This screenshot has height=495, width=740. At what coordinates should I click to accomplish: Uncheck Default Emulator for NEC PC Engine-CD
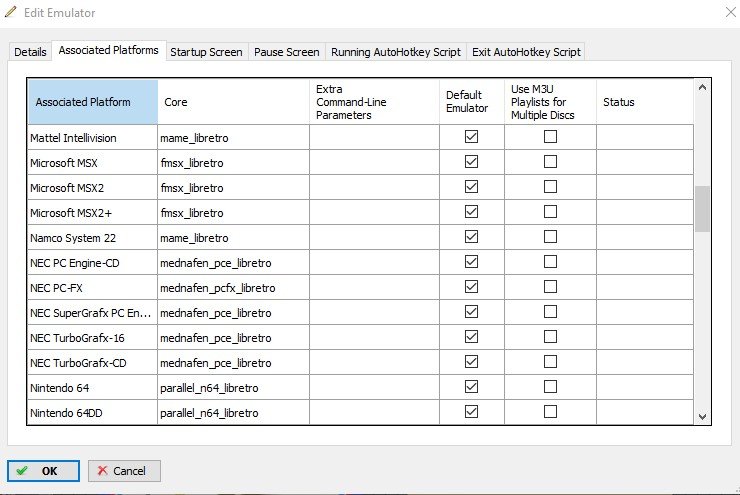[x=471, y=262]
